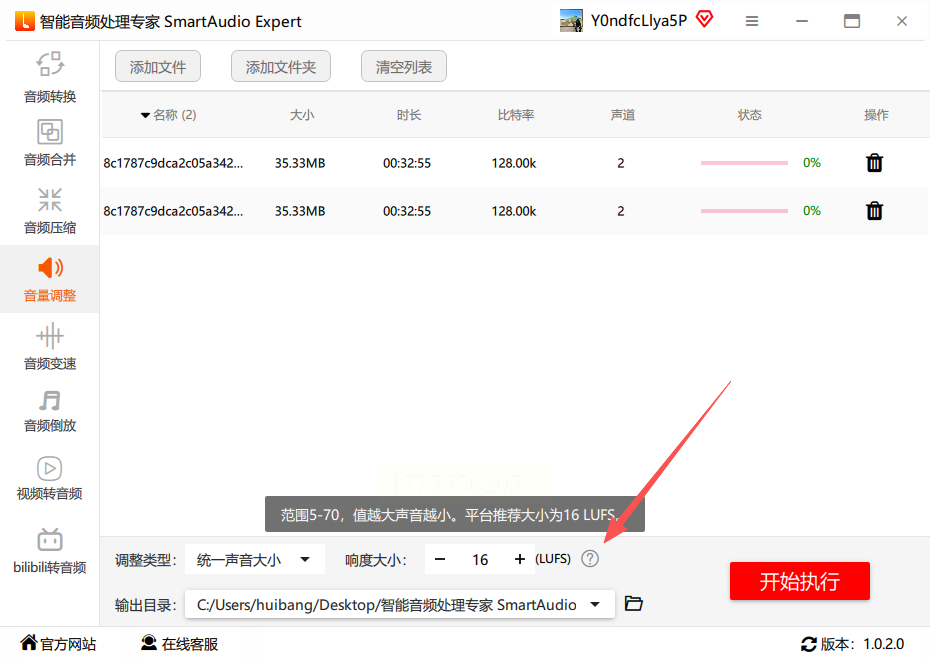Increase loudness with the plus button
Image resolution: width=930 pixels, height=660 pixels.
[x=520, y=559]
